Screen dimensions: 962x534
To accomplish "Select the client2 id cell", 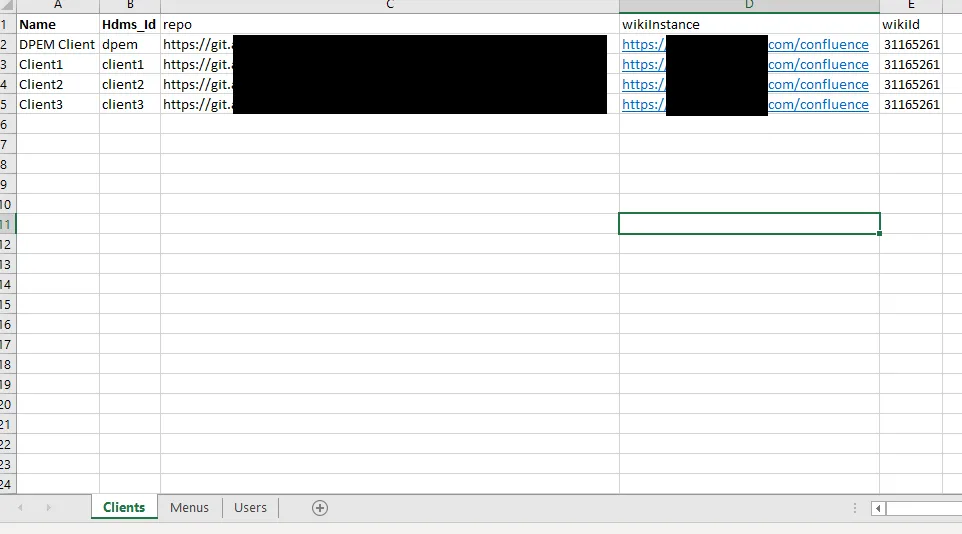I will tap(130, 84).
